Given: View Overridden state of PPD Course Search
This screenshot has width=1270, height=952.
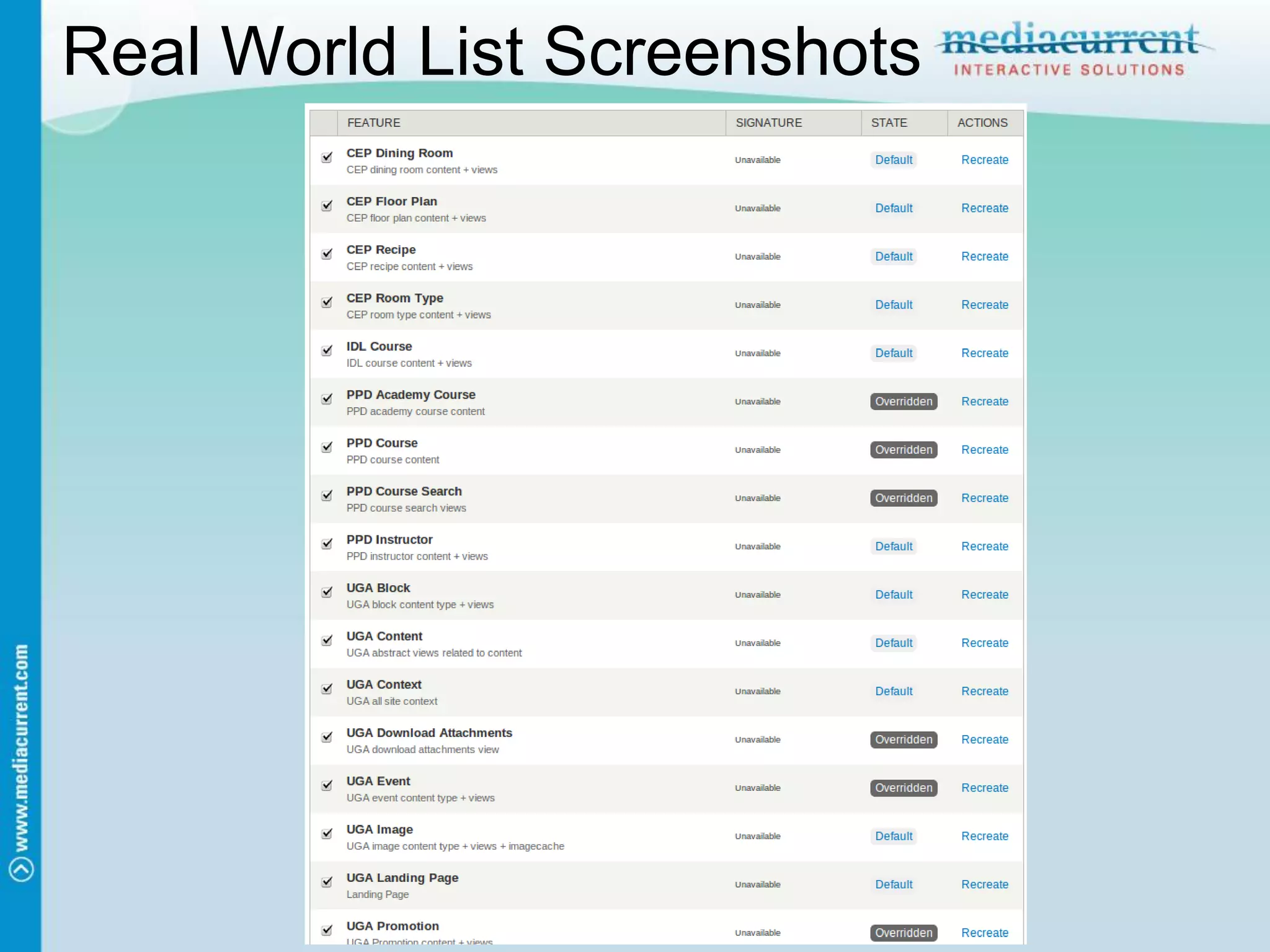Looking at the screenshot, I should 904,498.
